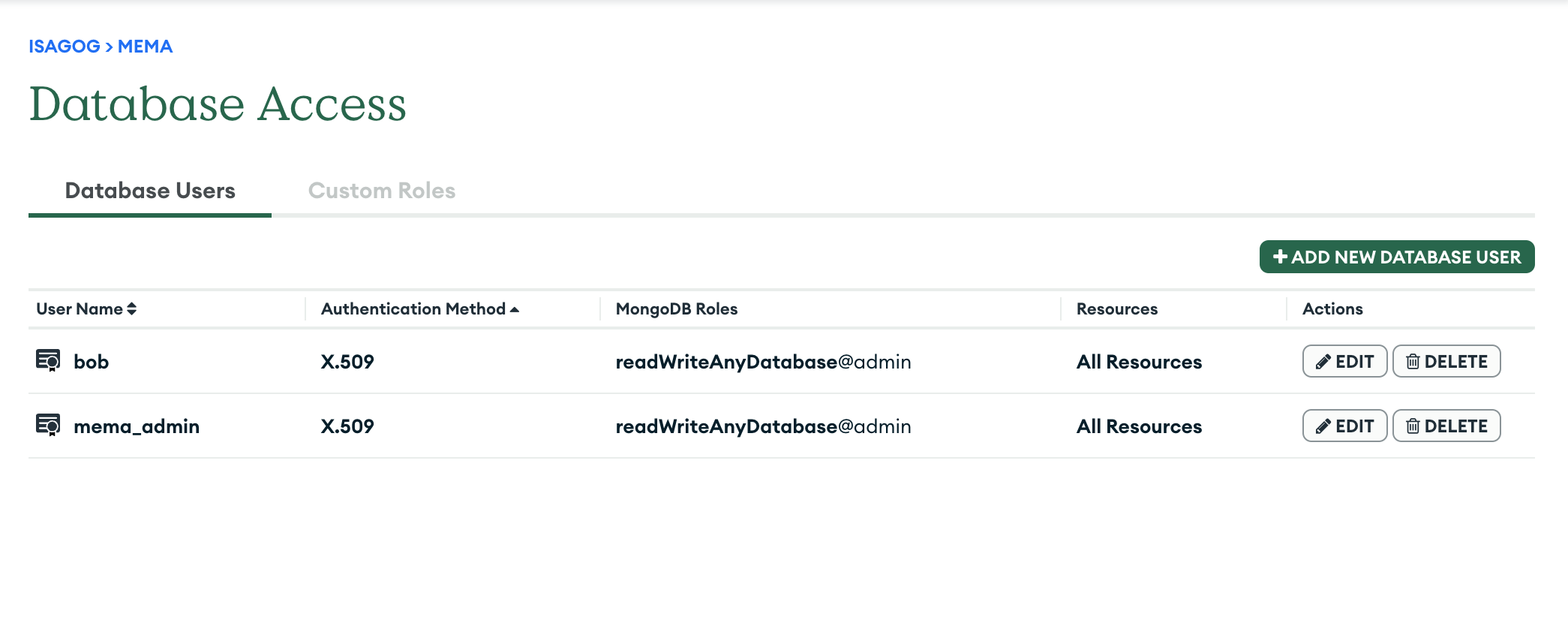Click the mema_admin user name

137,426
